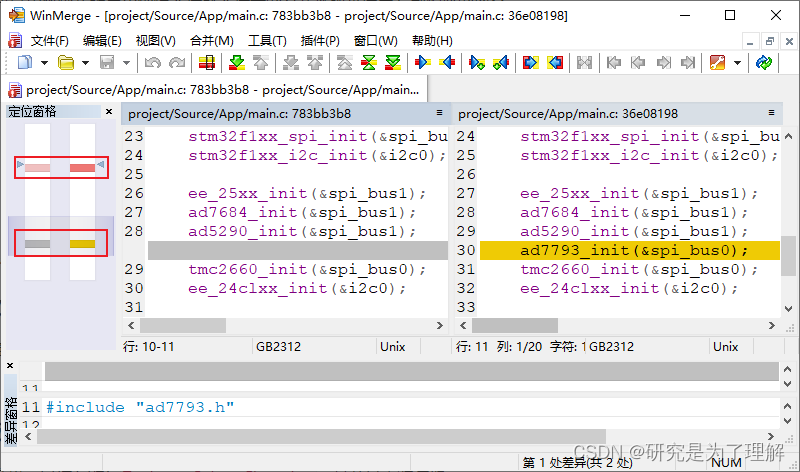Expand the Options dropdown arrow
The image size is (800, 472).
(737, 63)
